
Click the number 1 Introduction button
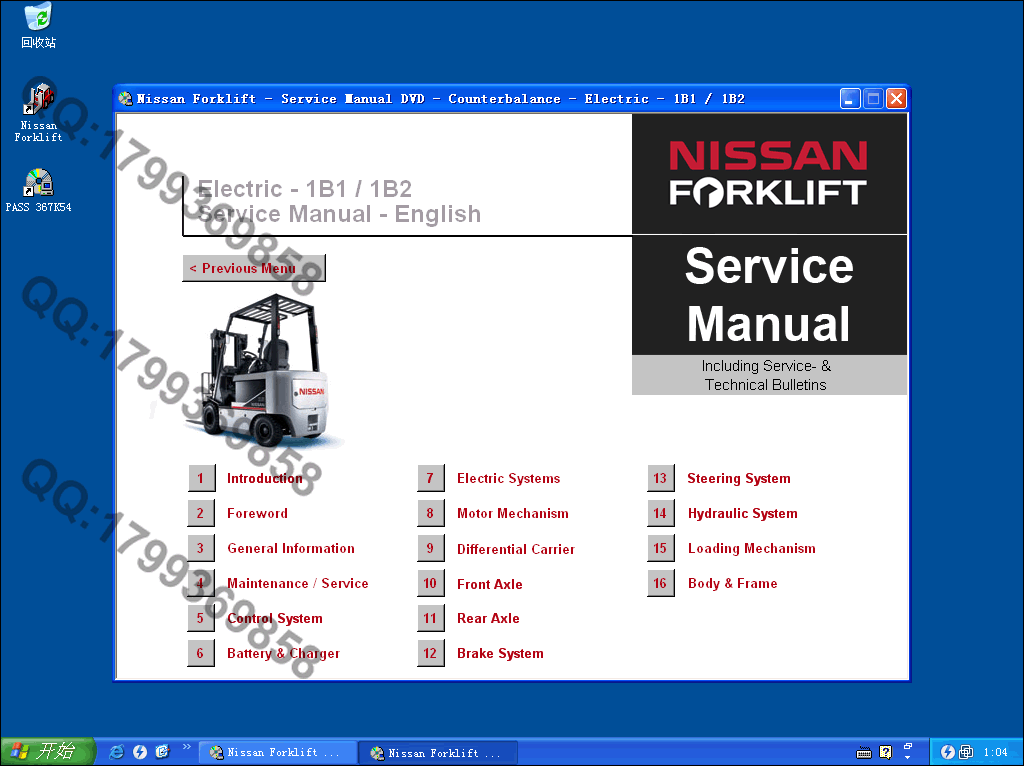click(x=201, y=478)
